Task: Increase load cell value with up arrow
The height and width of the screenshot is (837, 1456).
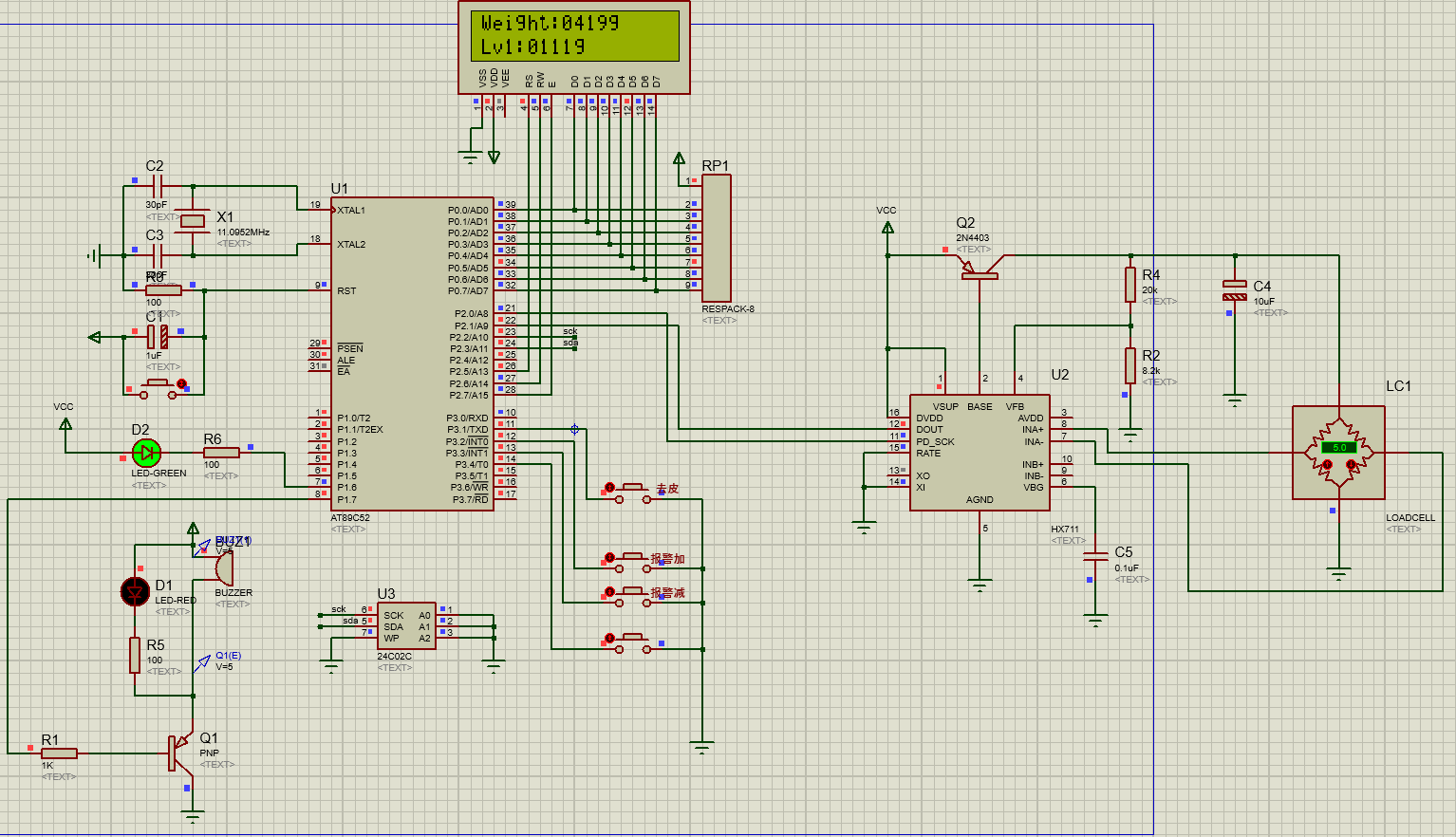Action: [1327, 465]
